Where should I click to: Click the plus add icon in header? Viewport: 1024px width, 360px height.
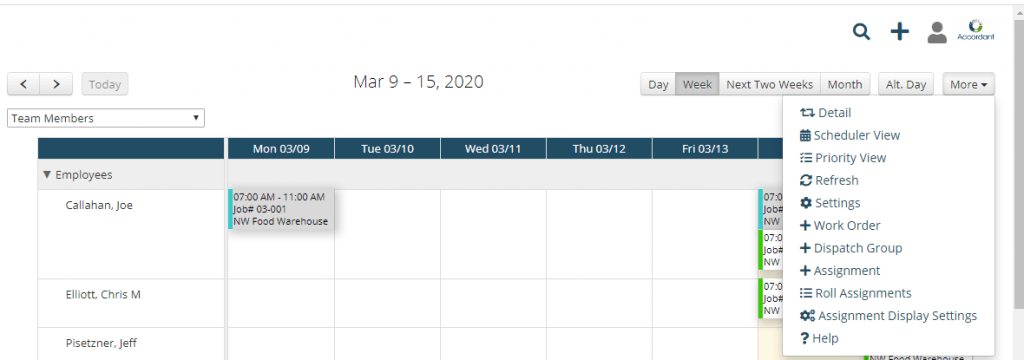pyautogui.click(x=900, y=31)
